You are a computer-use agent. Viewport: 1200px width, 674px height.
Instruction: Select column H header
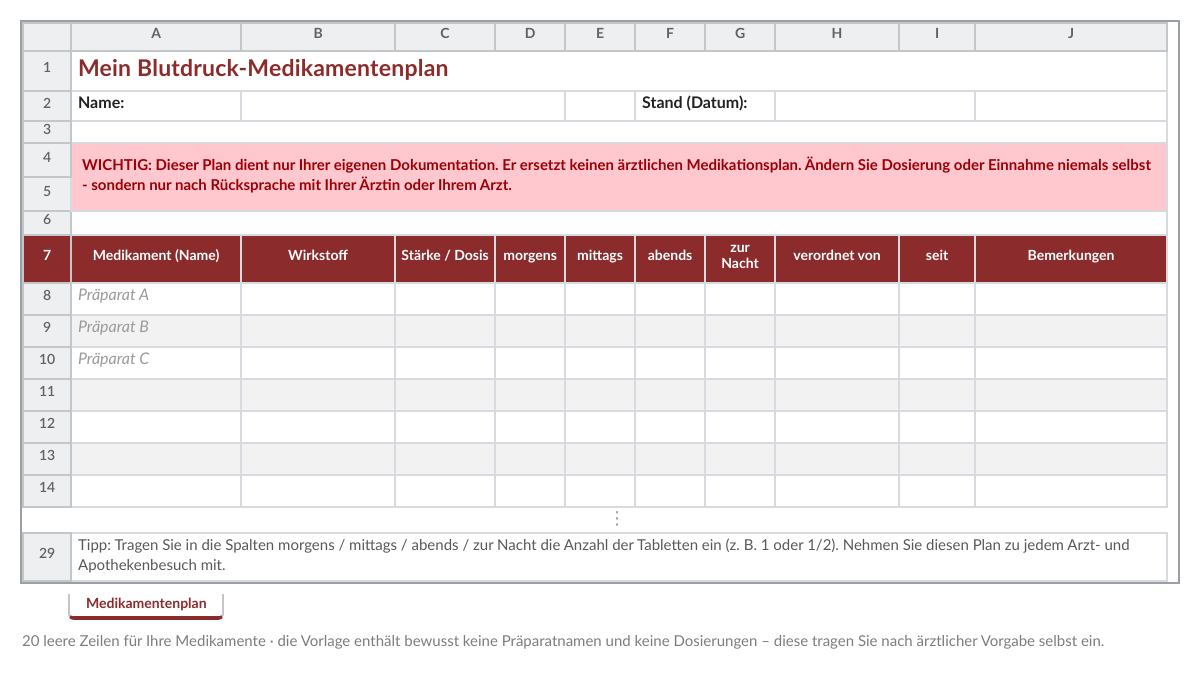click(837, 34)
